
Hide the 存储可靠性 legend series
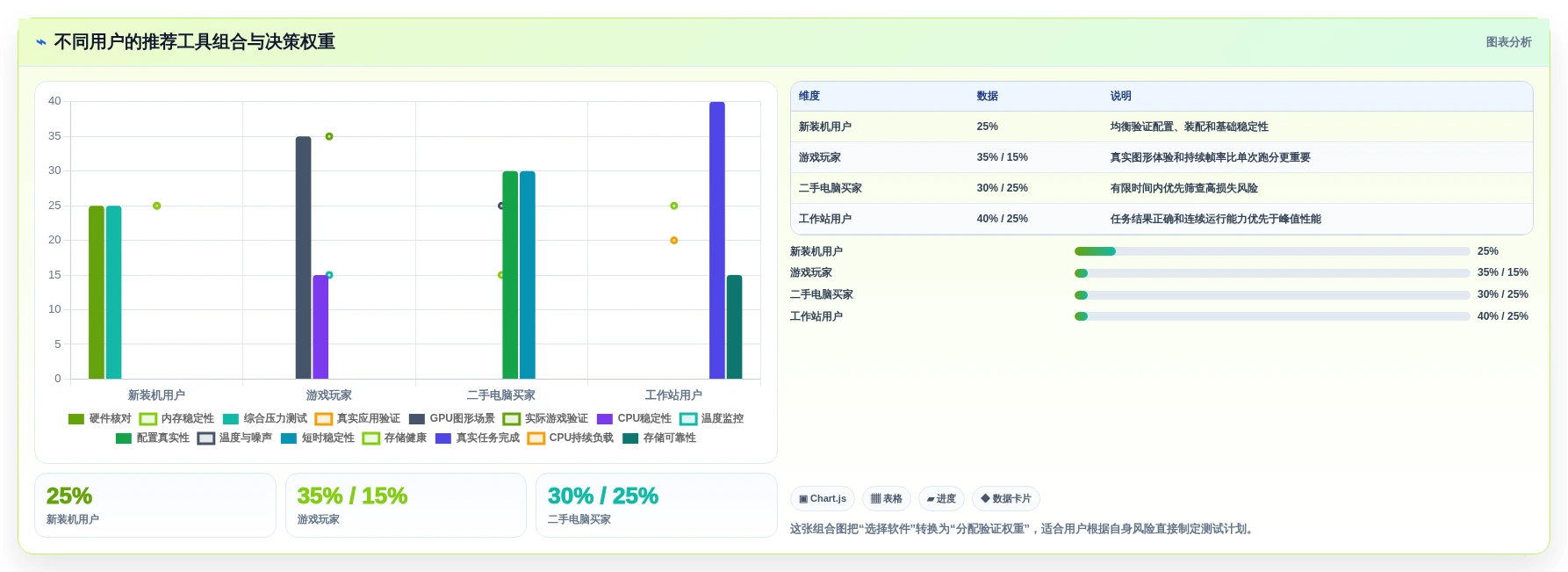pyautogui.click(x=659, y=438)
